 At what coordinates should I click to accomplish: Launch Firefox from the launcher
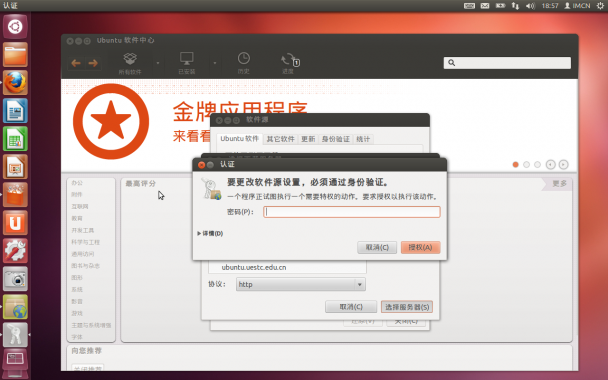tap(15, 83)
